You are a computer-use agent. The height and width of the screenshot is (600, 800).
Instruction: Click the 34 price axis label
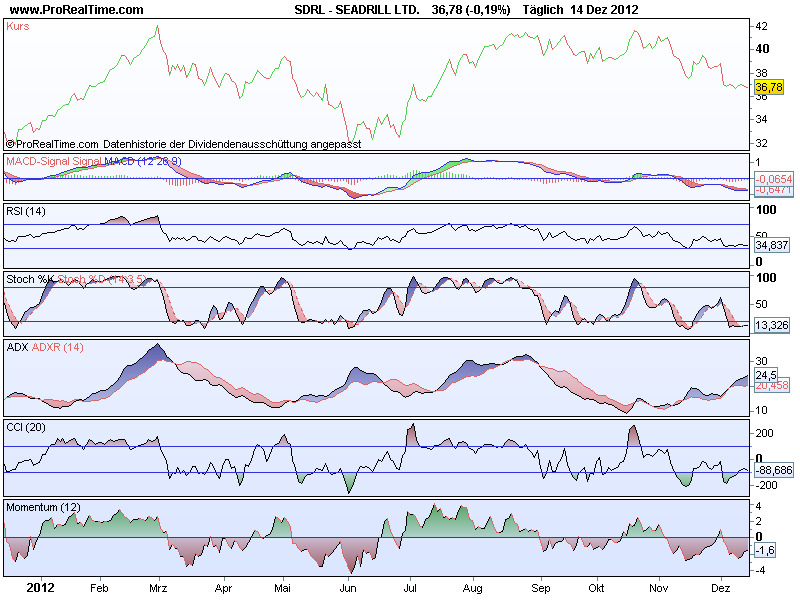tap(761, 119)
